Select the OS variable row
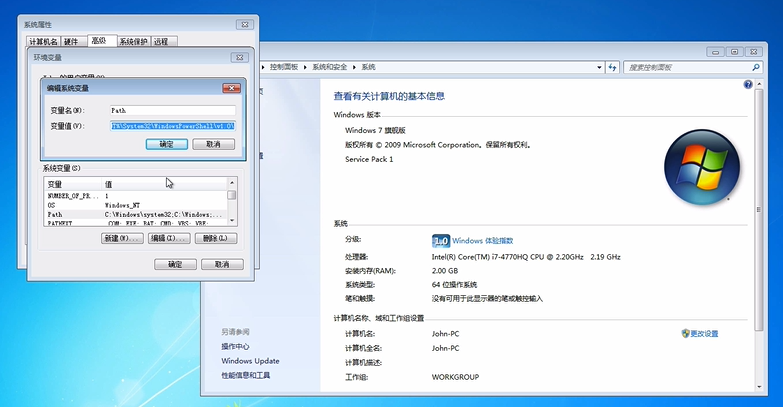This screenshot has width=783, height=407. [x=135, y=205]
